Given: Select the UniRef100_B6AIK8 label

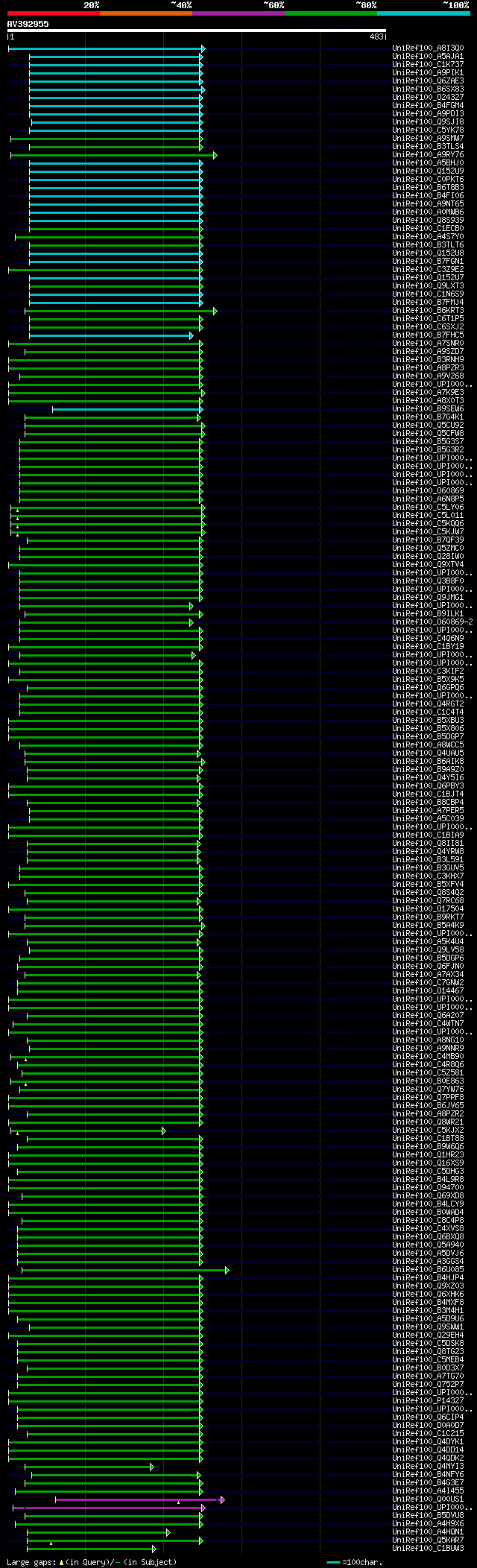Looking at the screenshot, I should pyautogui.click(x=428, y=762).
